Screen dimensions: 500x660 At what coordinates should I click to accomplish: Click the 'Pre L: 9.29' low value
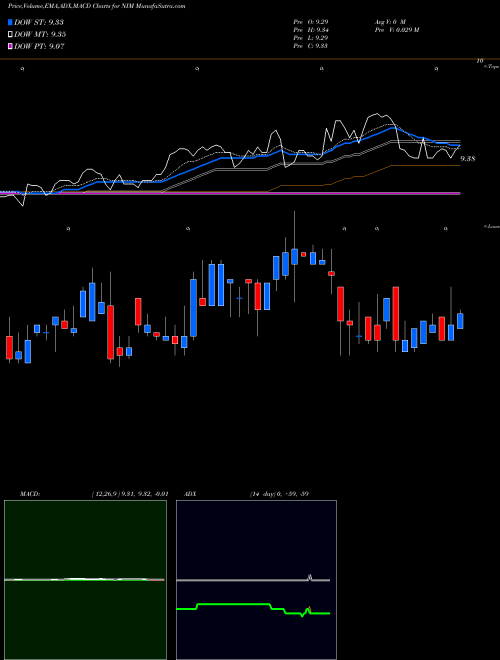[x=311, y=38]
